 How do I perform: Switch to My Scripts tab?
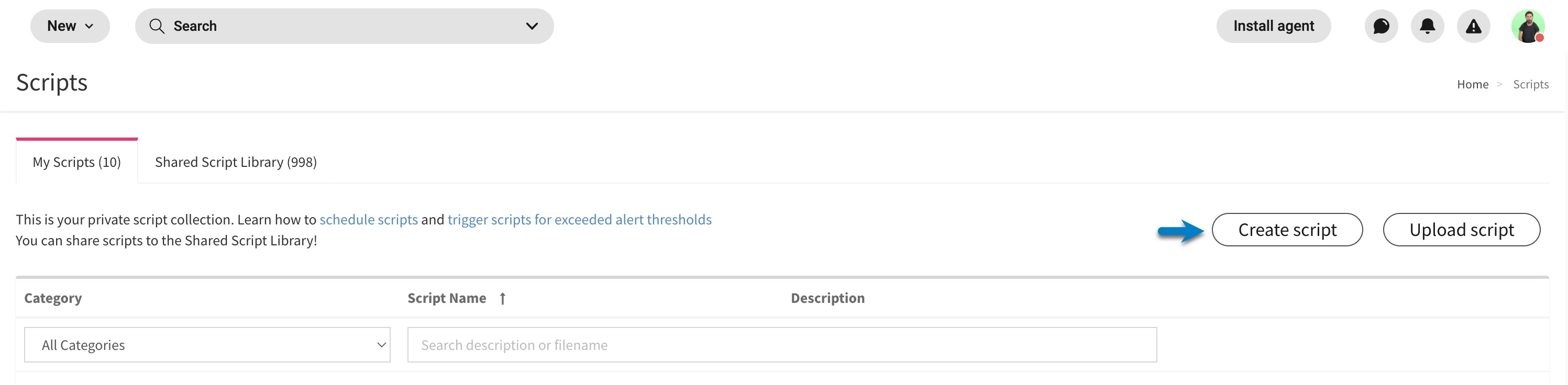[x=76, y=162]
